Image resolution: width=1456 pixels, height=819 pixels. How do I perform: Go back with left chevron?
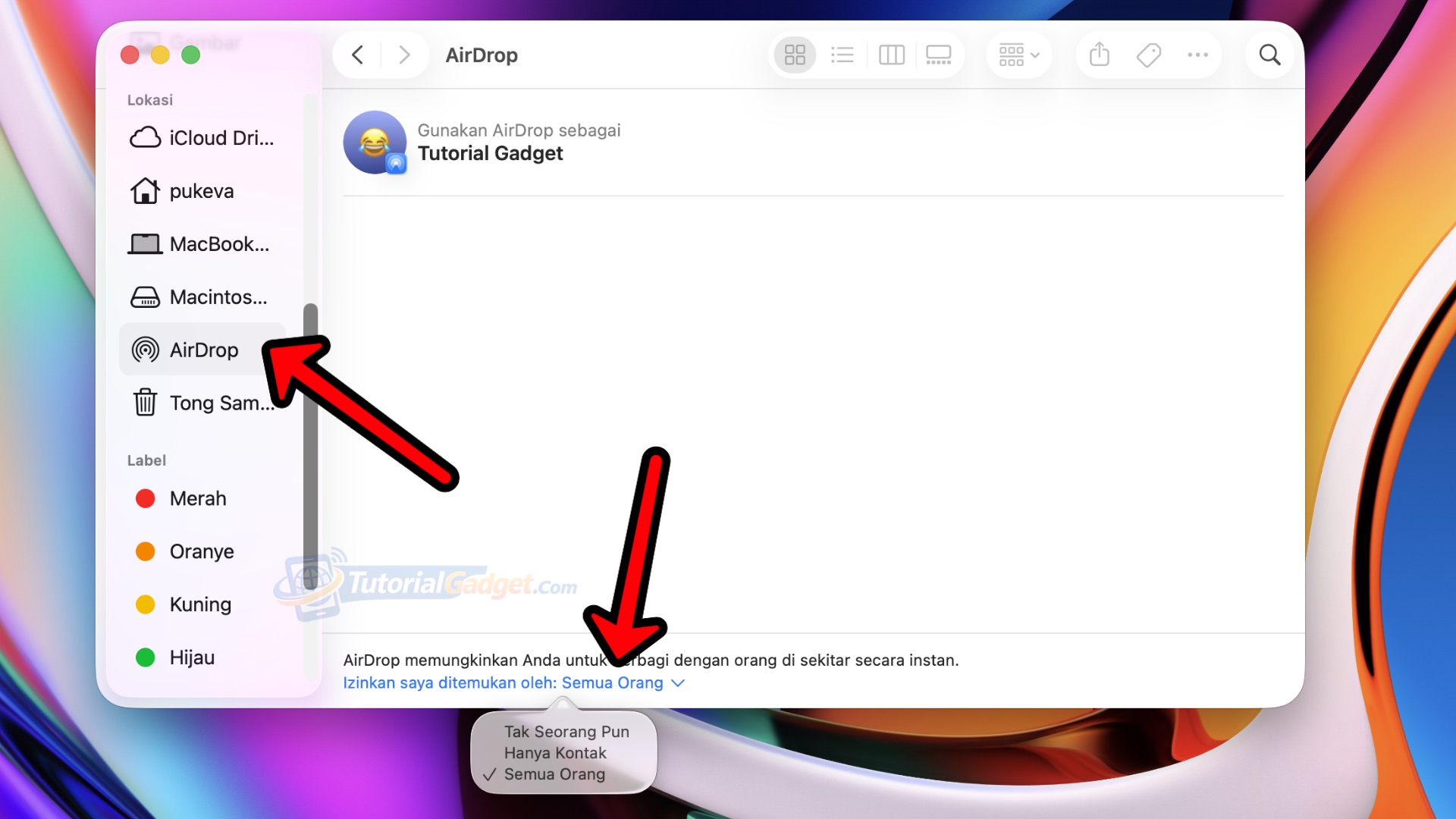(358, 55)
